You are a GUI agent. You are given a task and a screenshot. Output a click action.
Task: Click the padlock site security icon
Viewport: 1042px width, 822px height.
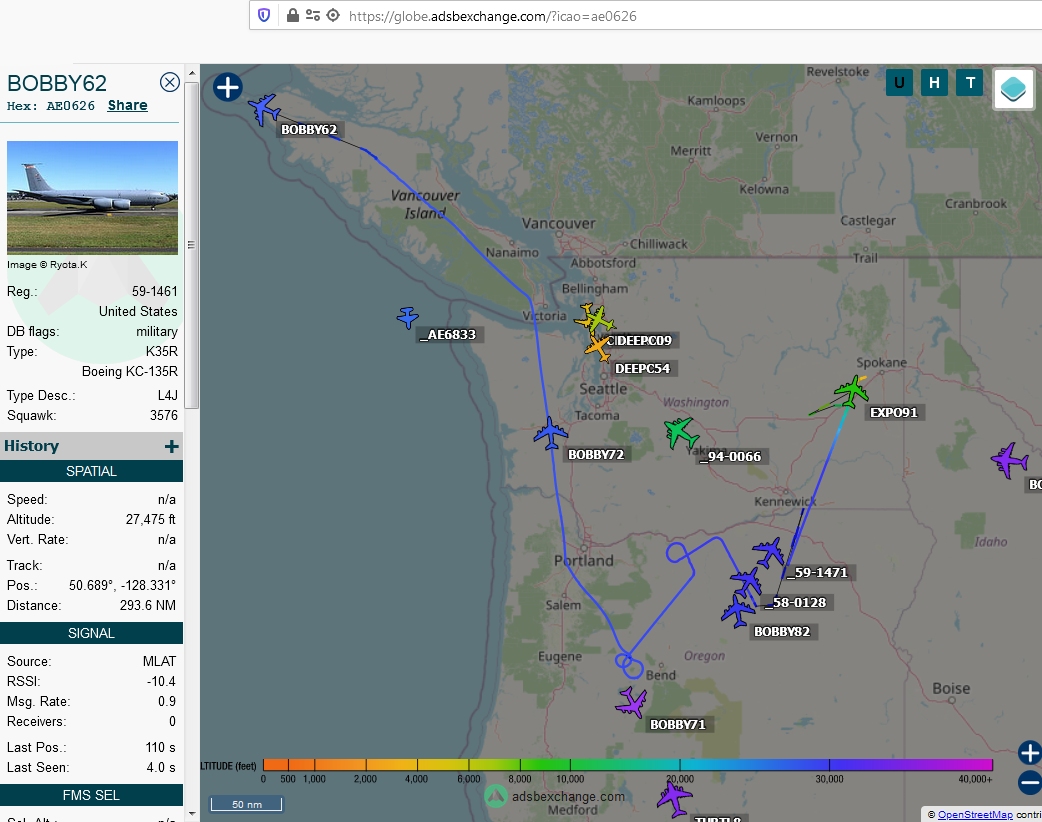tap(292, 15)
